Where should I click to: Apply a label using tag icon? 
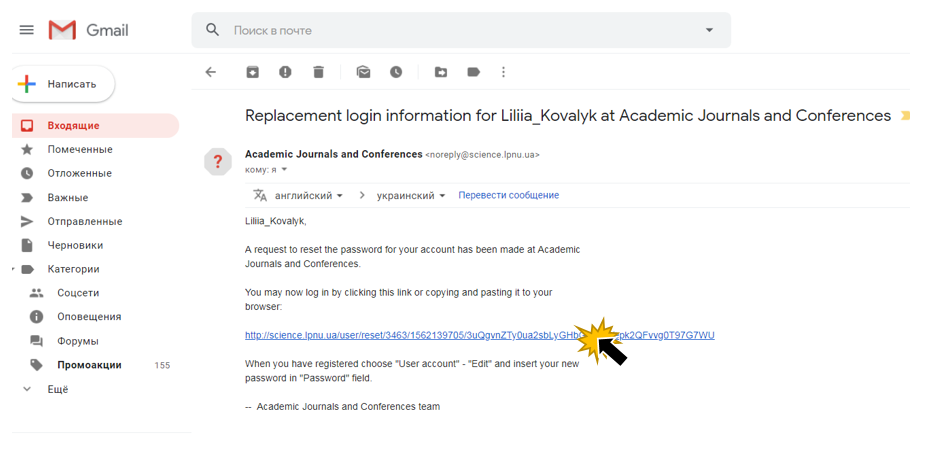point(473,72)
